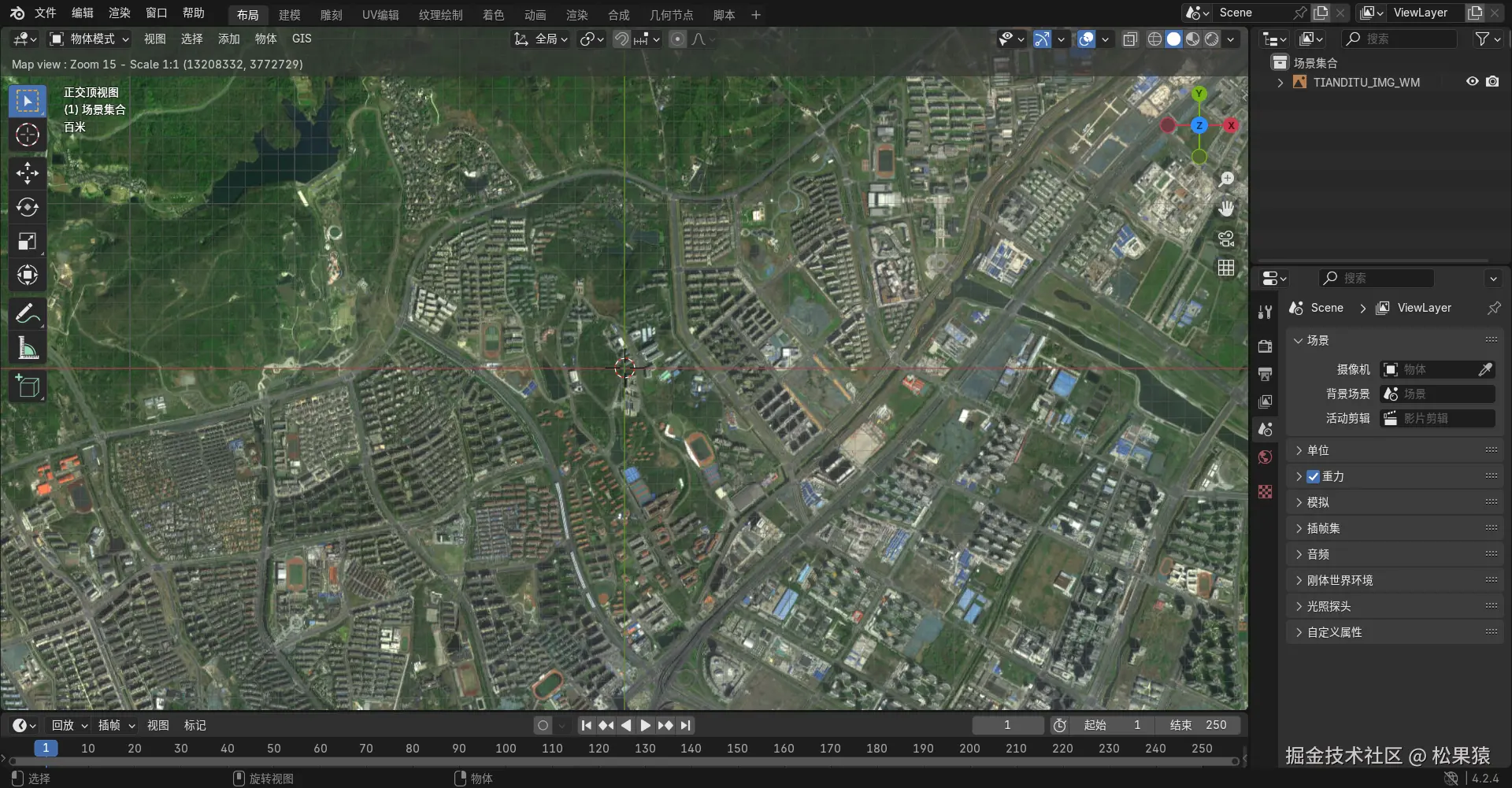
Task: Click the outliner 搜索 search field
Action: [1400, 39]
